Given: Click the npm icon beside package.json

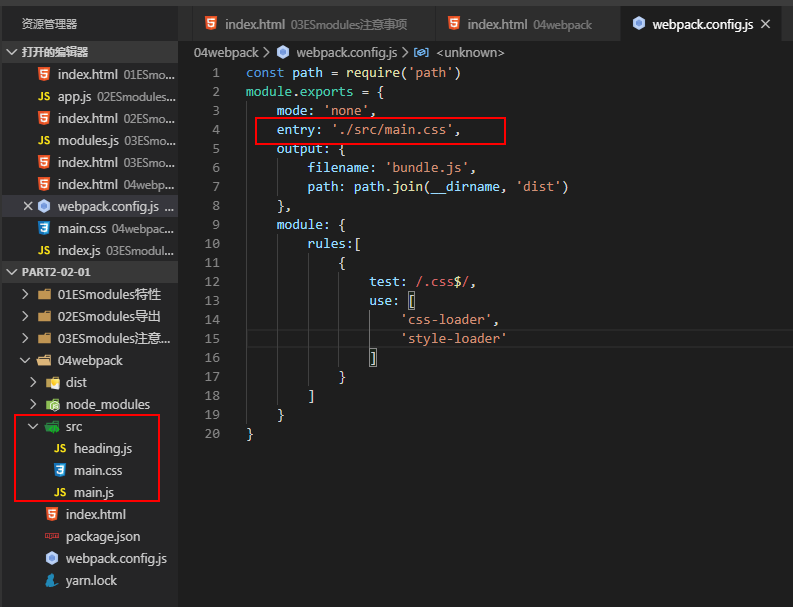Looking at the screenshot, I should click(x=52, y=536).
